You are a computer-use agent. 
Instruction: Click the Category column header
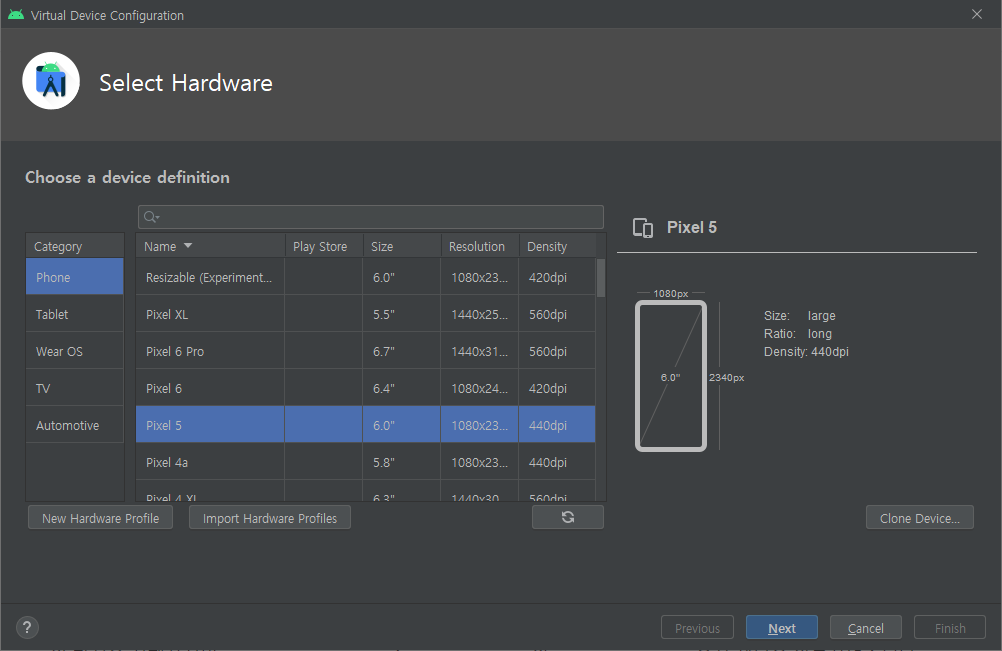(75, 246)
